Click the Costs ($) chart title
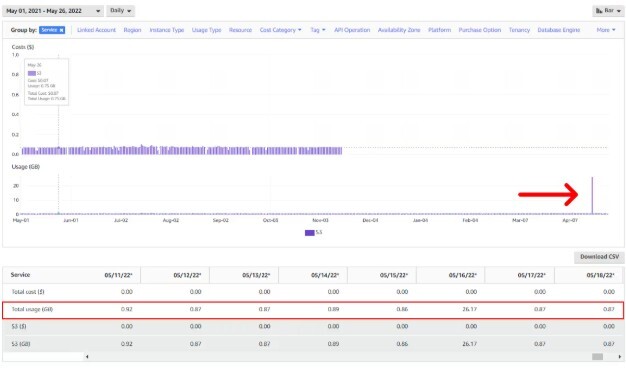The image size is (626, 372). 23,47
